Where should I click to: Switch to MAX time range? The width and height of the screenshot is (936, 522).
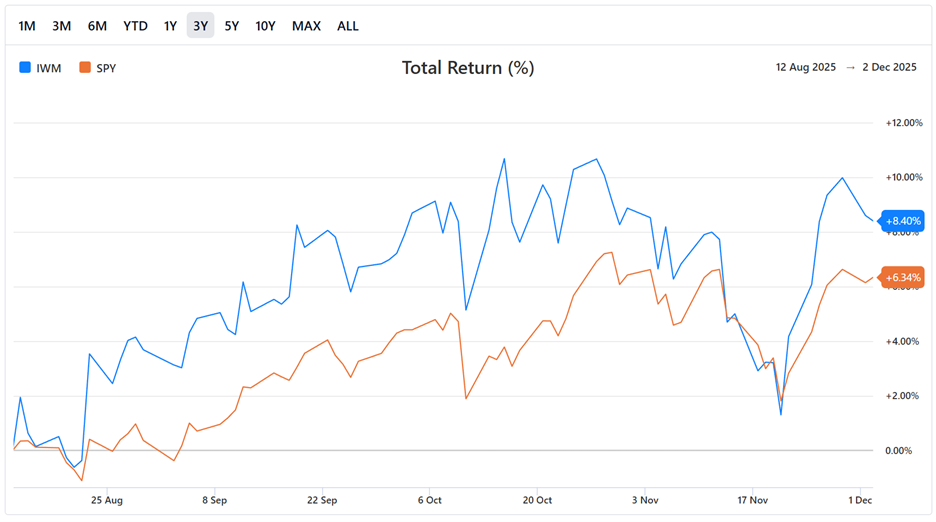pyautogui.click(x=306, y=26)
